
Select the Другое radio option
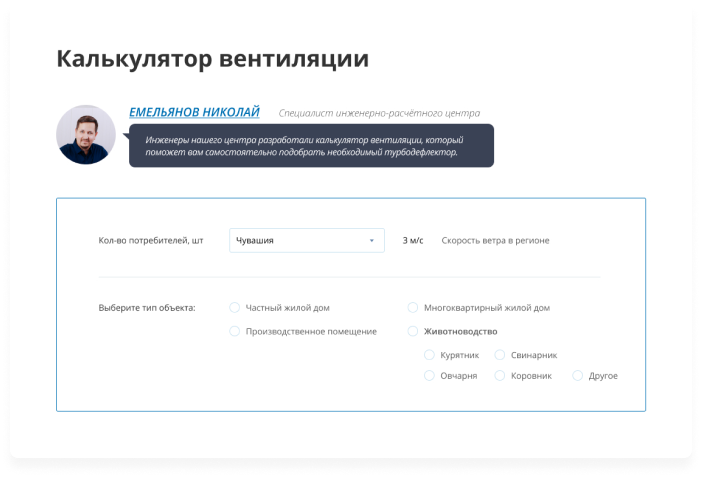578,376
